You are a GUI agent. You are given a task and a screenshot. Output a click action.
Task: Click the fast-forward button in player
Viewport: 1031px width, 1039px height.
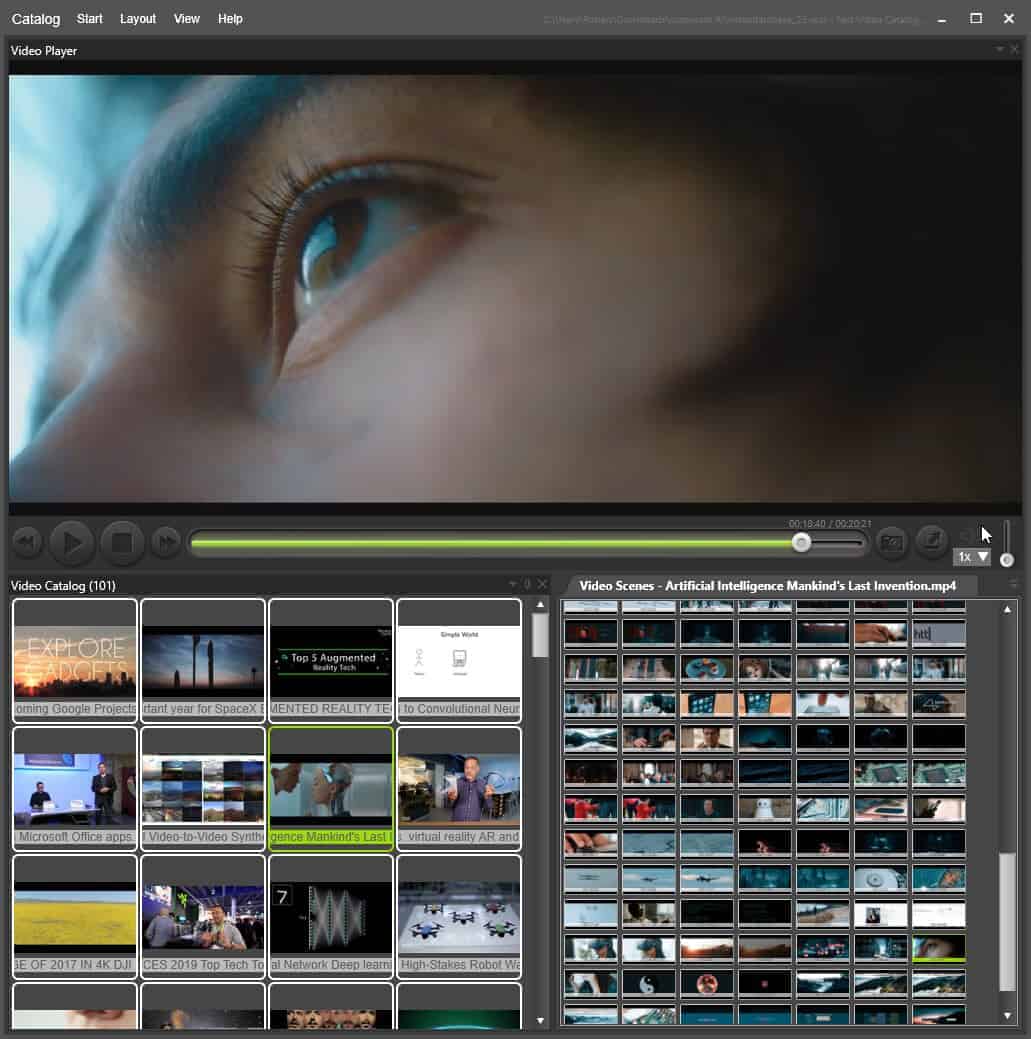click(166, 543)
